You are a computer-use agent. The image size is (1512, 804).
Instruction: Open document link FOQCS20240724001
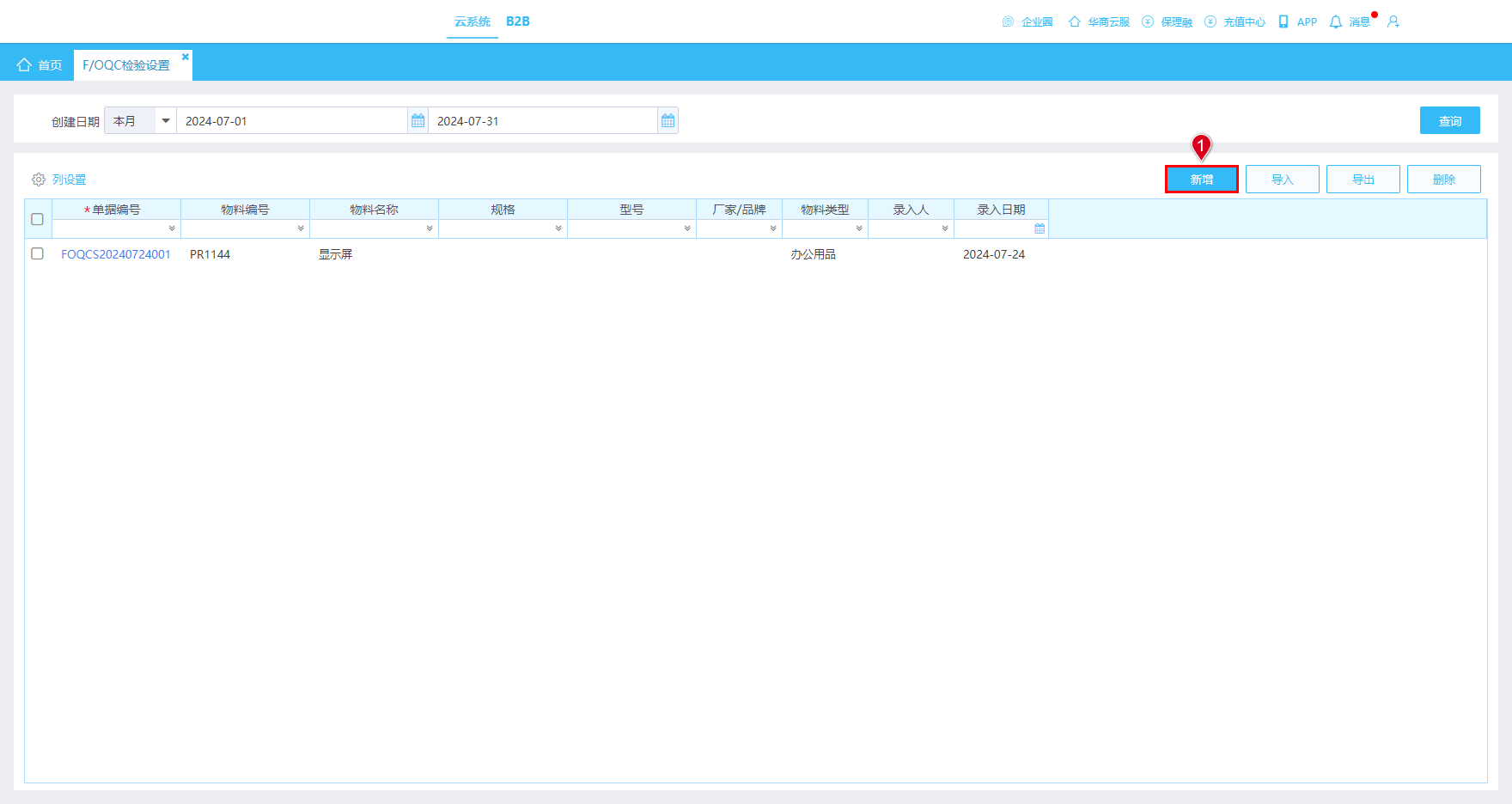tap(116, 254)
